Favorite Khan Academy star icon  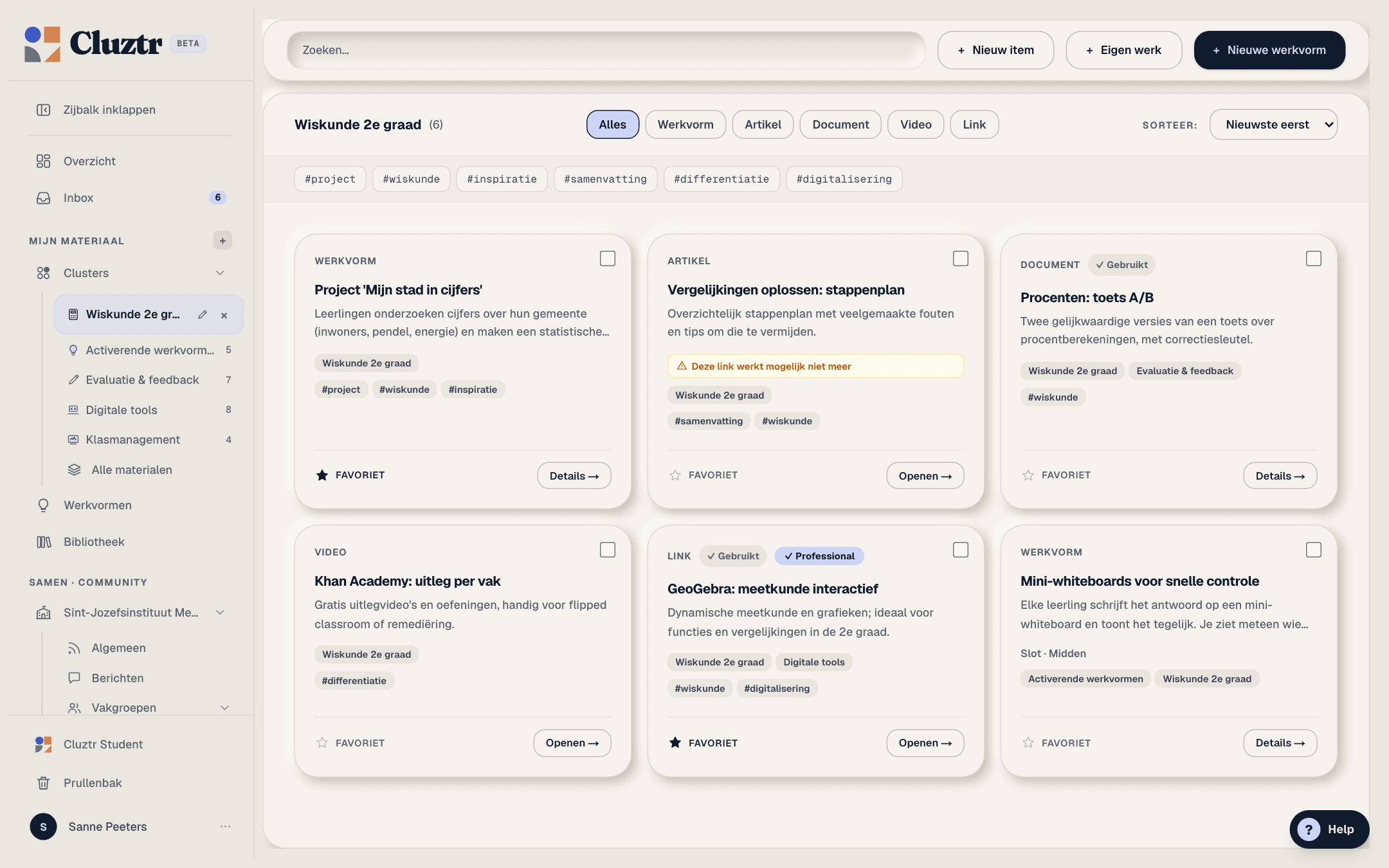click(x=322, y=743)
